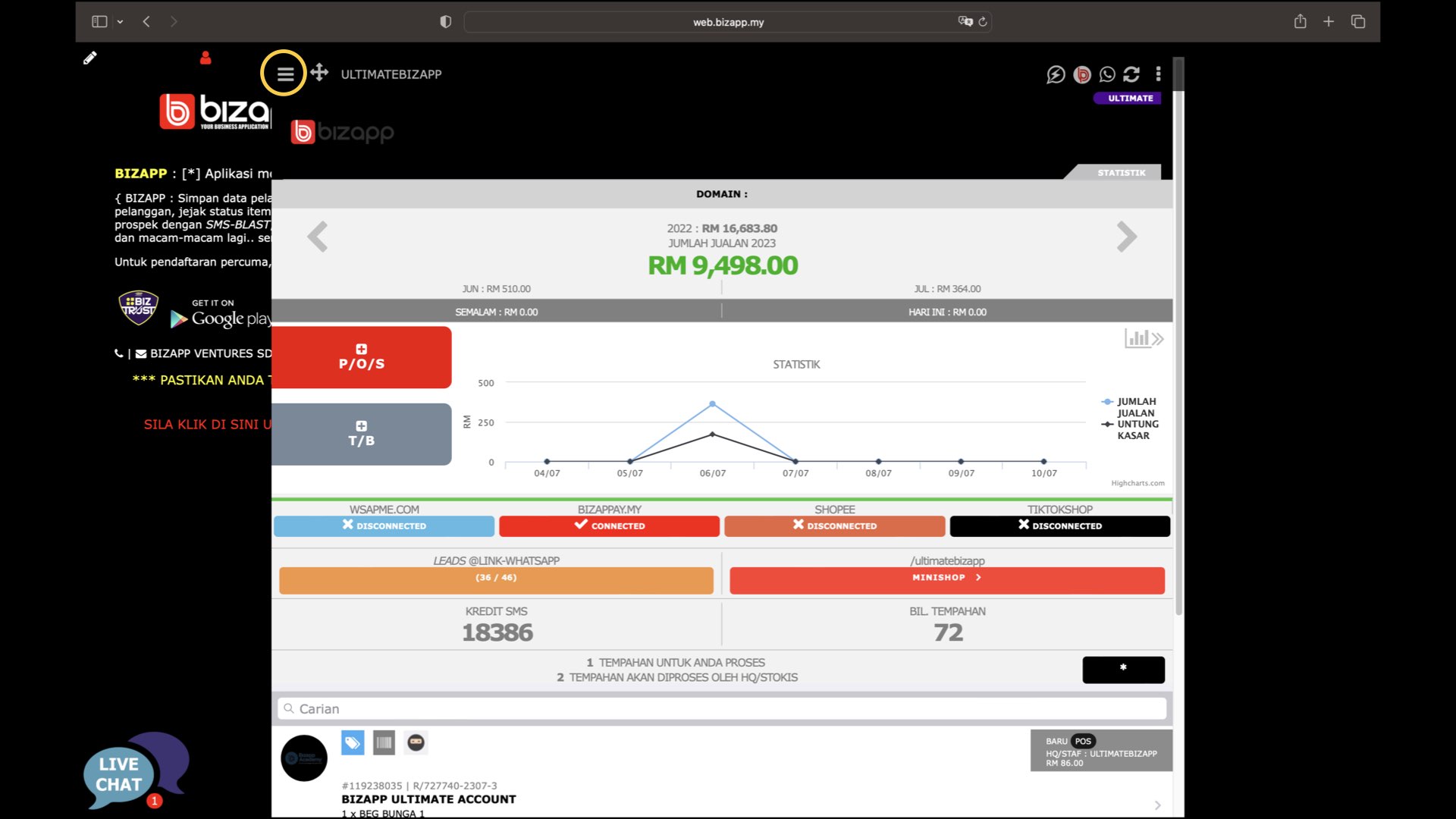Click TIKTOKSHOP Disconnected status button
The height and width of the screenshot is (819, 1456).
(1059, 526)
